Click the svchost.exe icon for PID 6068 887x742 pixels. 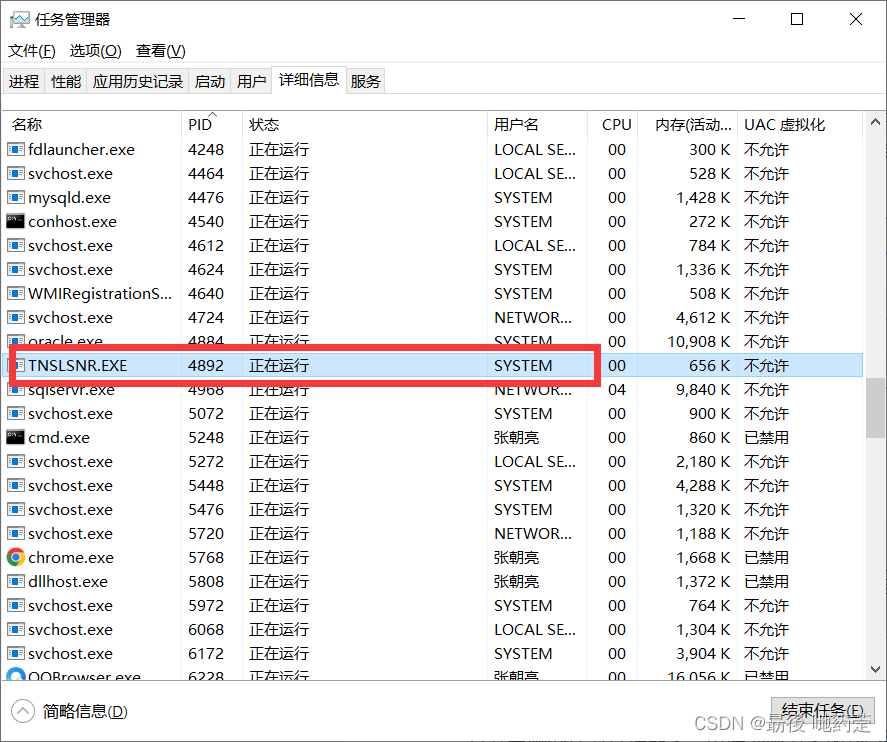[15, 629]
